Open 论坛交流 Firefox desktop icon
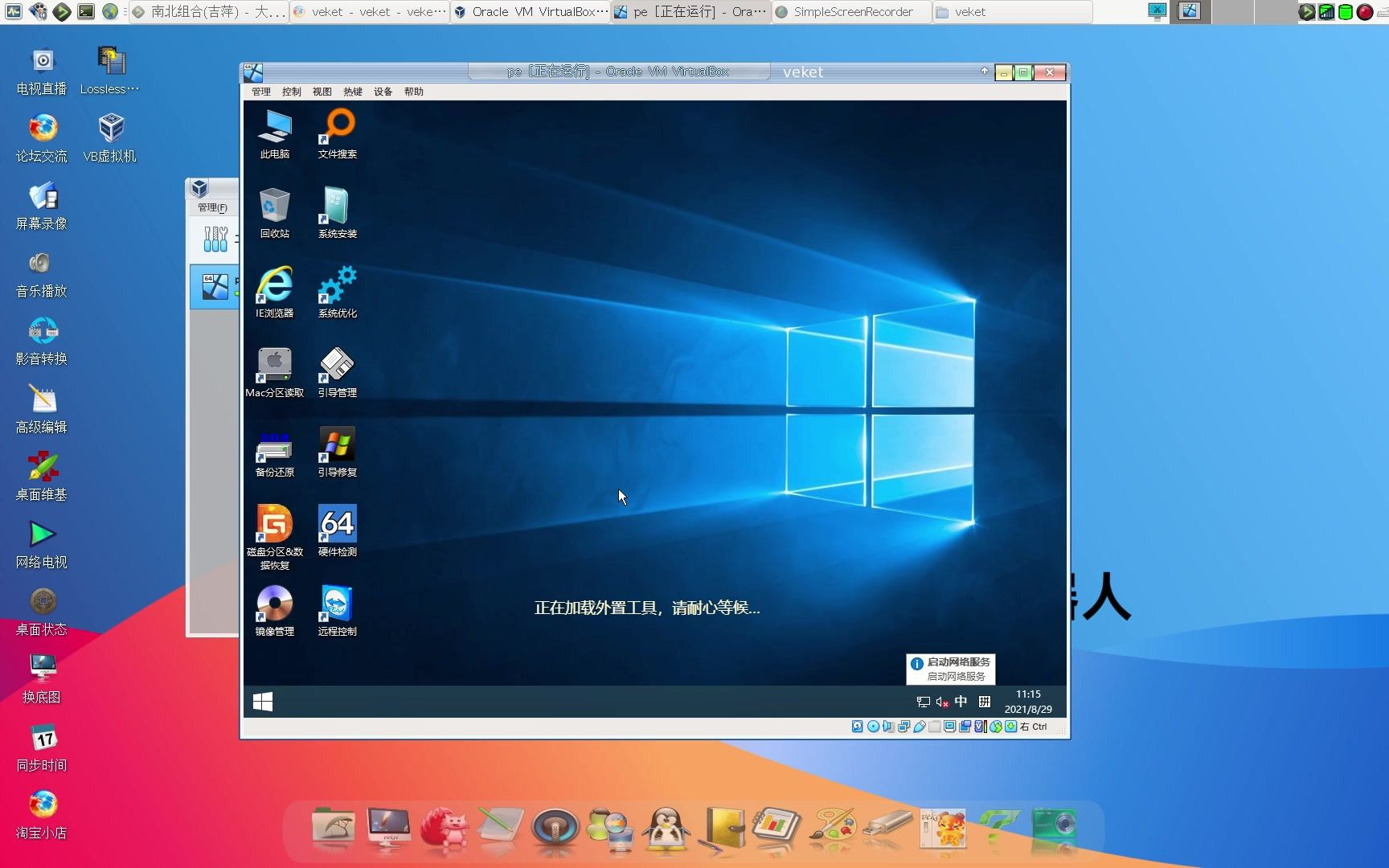 click(x=42, y=138)
